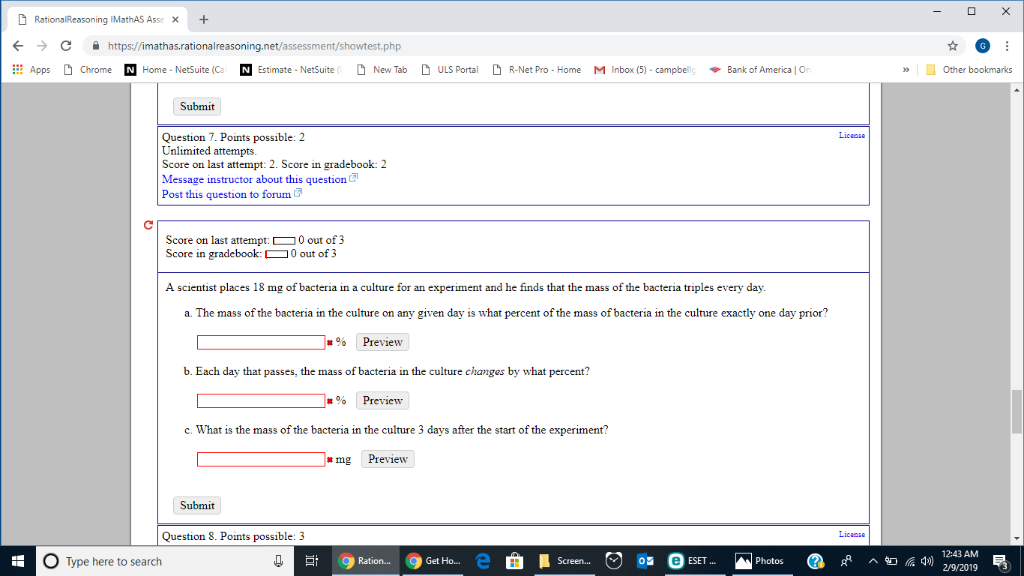Launch Microsoft Edge from the taskbar
1024x576 pixels.
[x=481, y=561]
